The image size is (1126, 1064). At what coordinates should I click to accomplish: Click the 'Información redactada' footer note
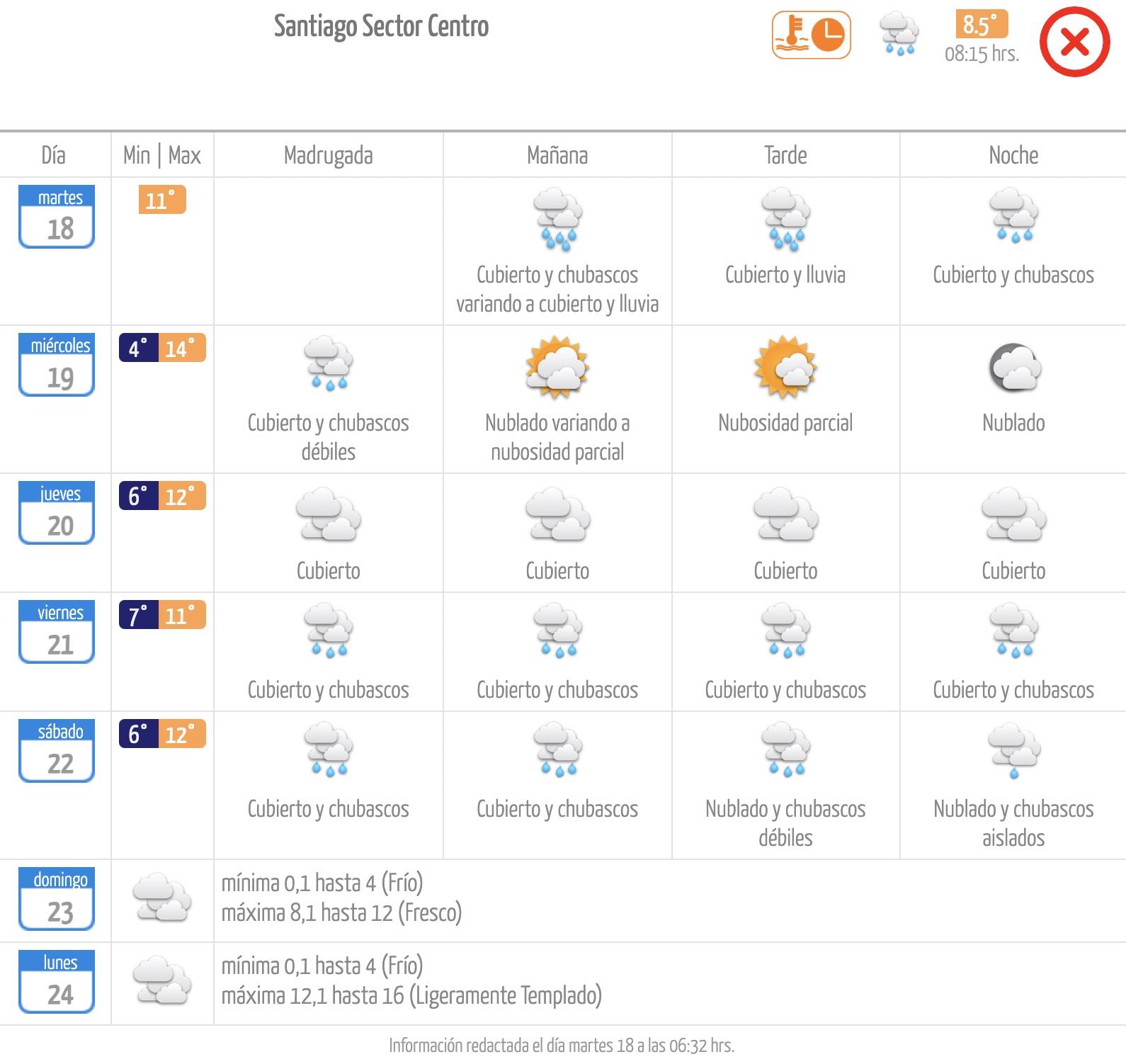pos(562,1046)
